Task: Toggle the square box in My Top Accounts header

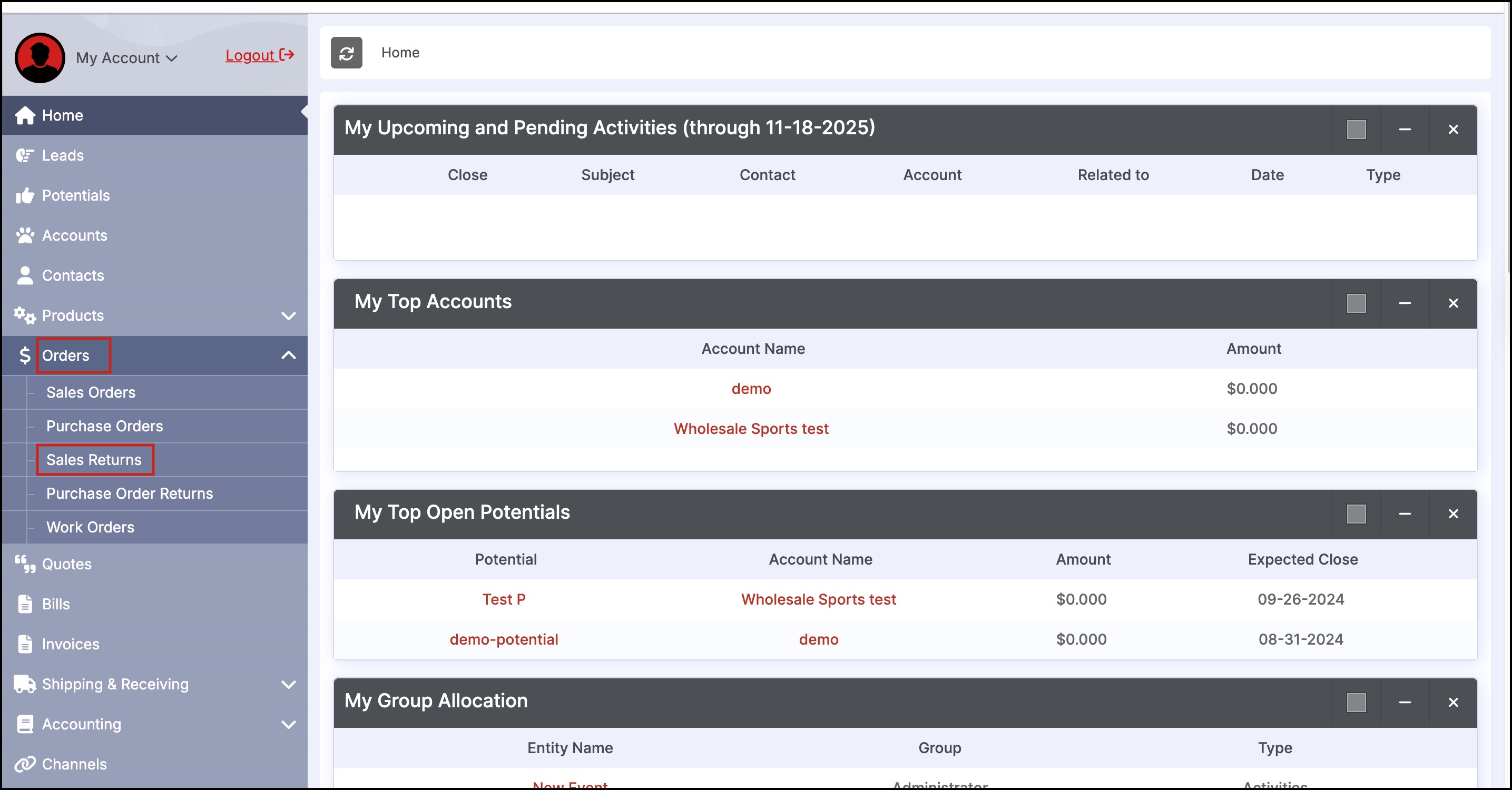Action: click(1356, 303)
